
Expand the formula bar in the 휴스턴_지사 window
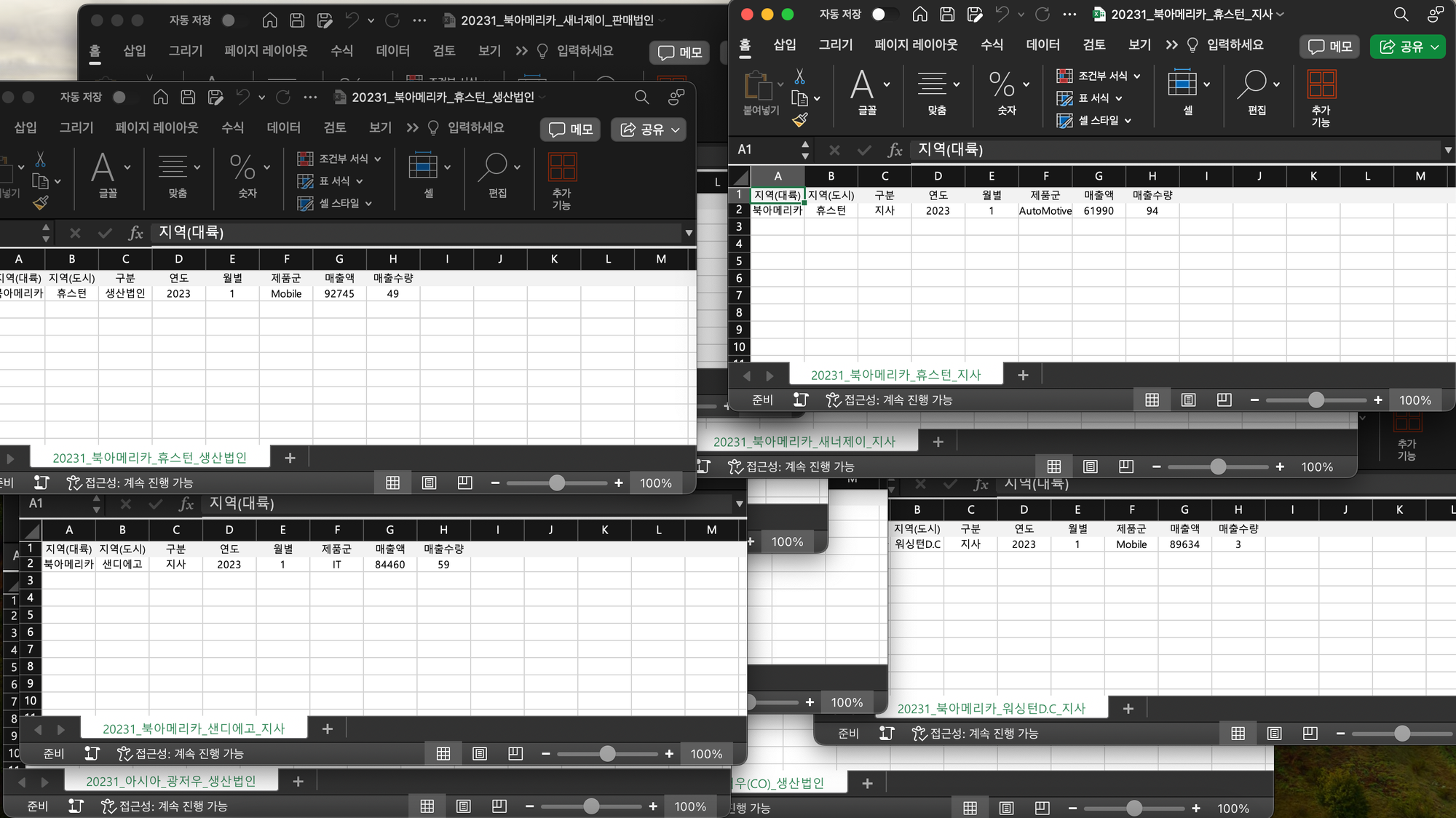1447,150
